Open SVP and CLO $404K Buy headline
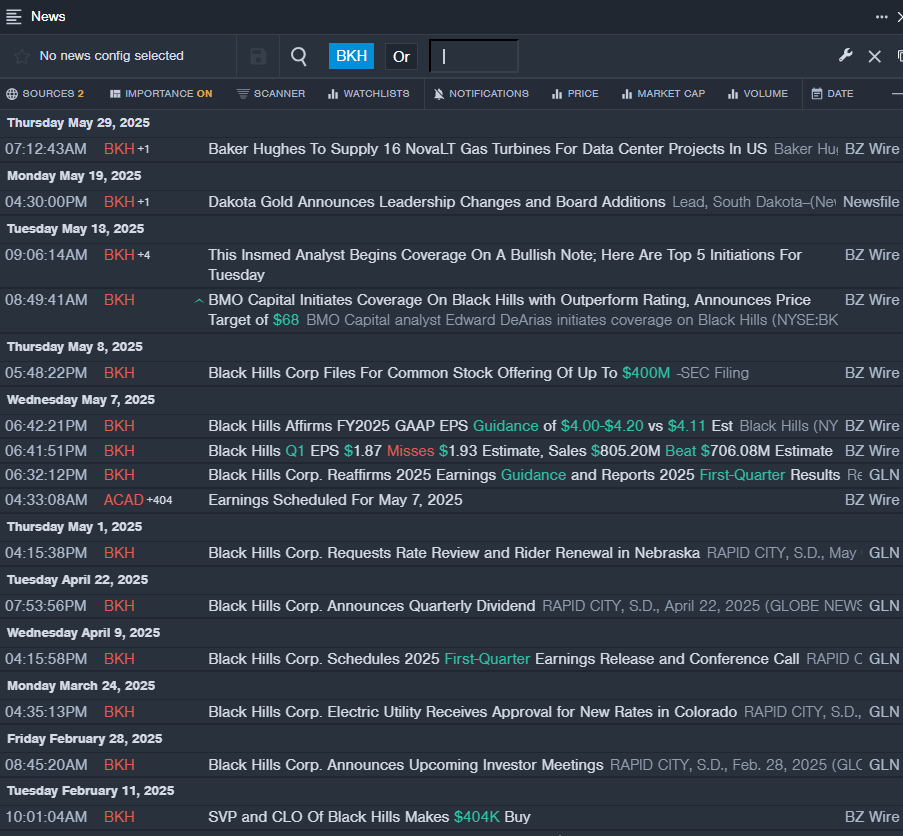This screenshot has height=836, width=903. (369, 817)
